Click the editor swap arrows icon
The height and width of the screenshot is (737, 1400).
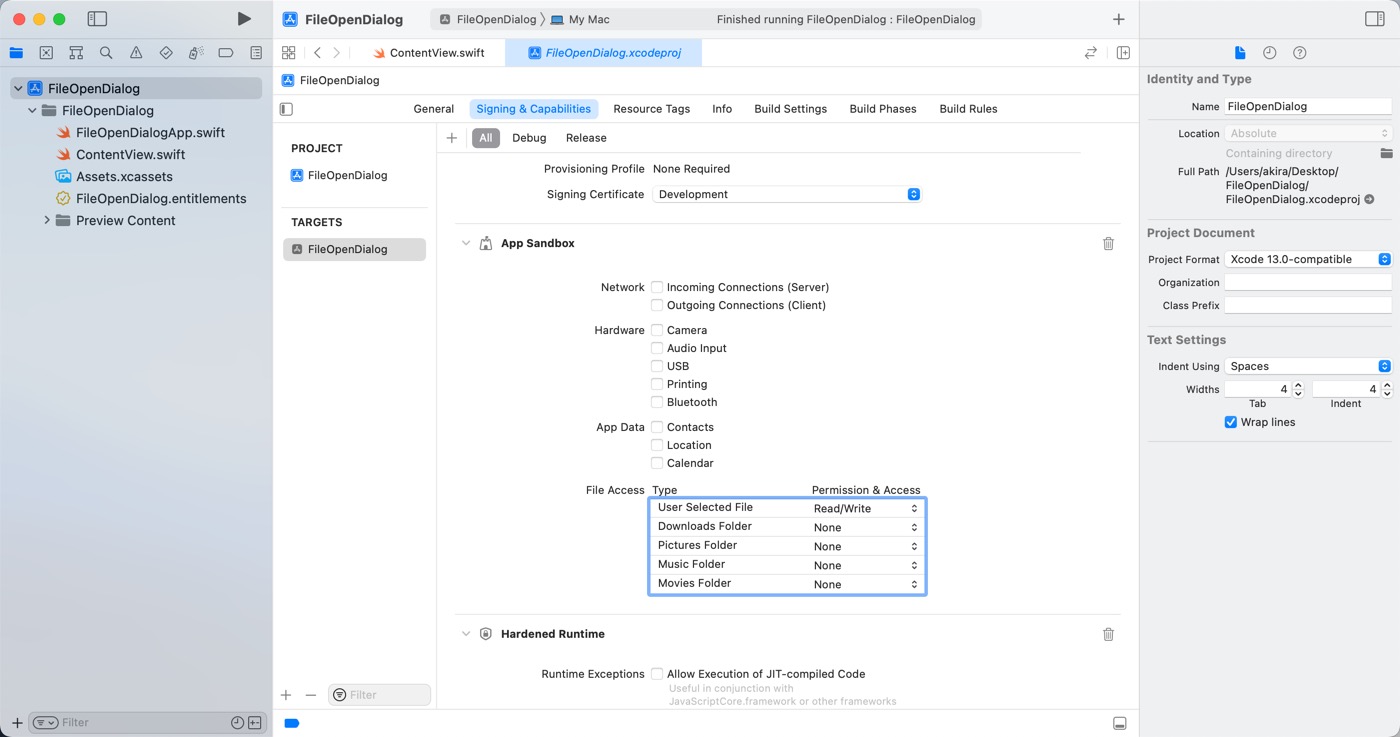[x=1091, y=53]
